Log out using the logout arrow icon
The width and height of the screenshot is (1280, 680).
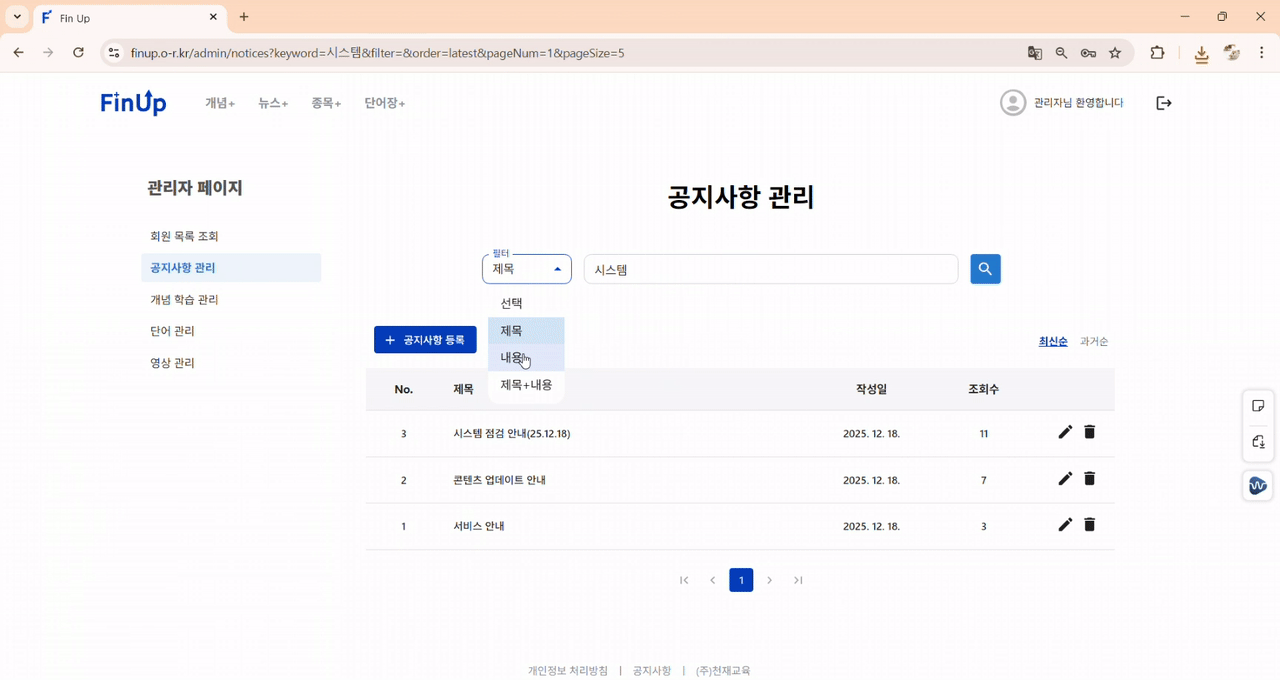point(1163,102)
